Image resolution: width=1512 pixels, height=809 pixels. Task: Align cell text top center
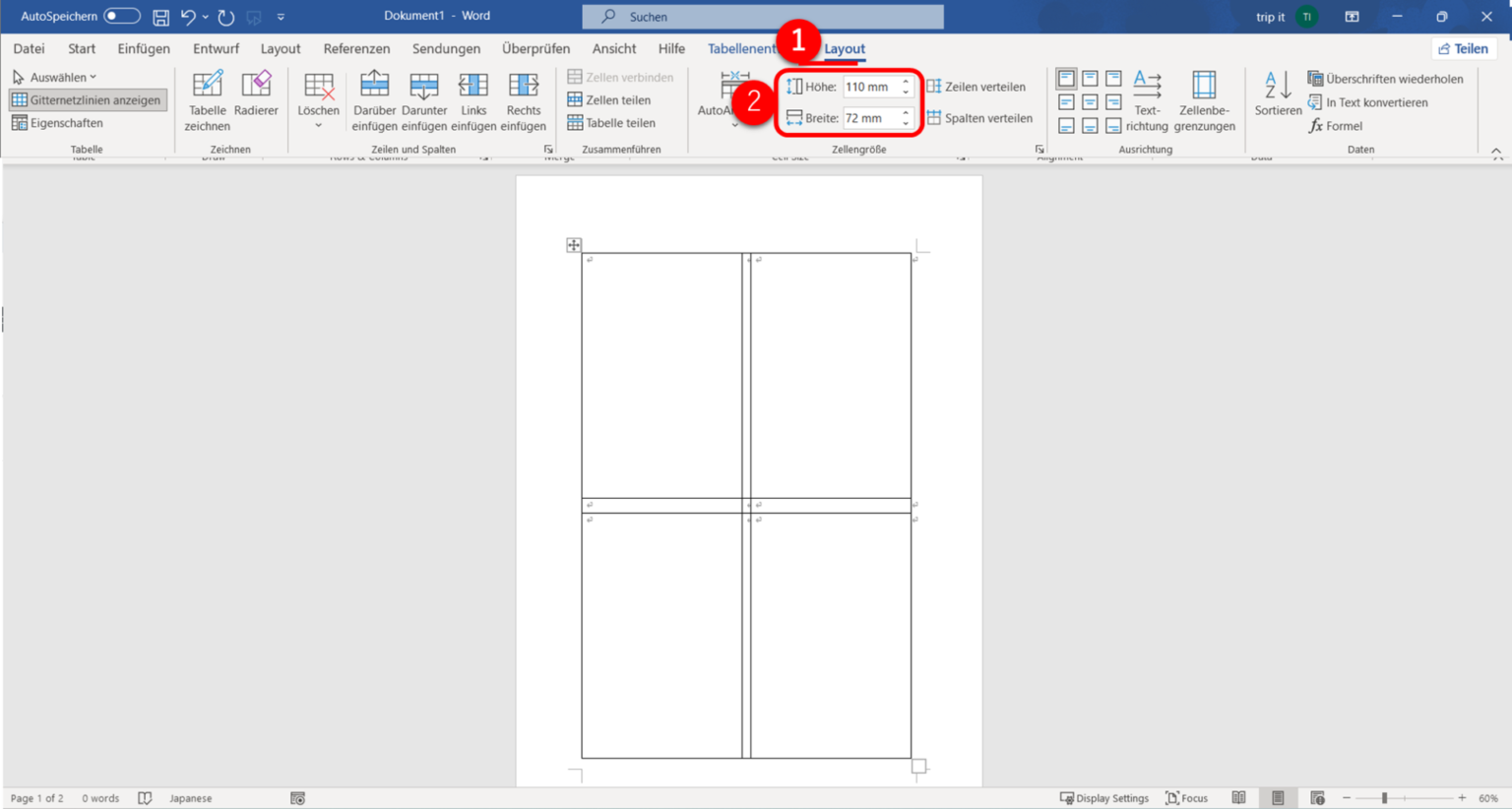[x=1090, y=78]
